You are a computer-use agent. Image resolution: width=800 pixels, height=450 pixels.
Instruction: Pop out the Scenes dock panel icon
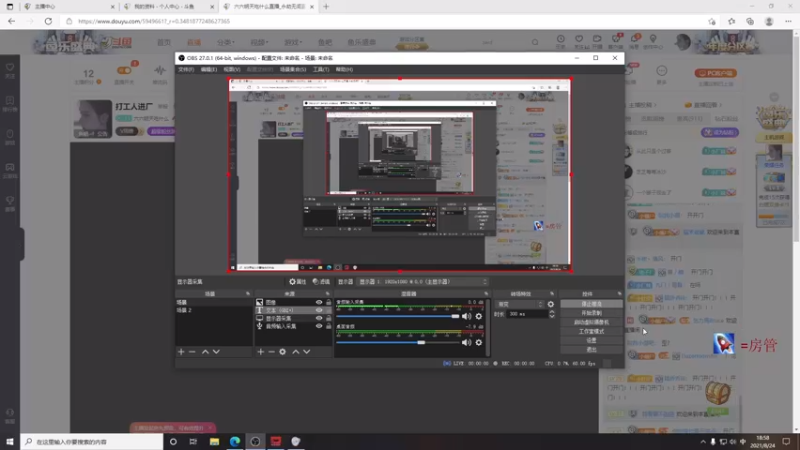248,294
